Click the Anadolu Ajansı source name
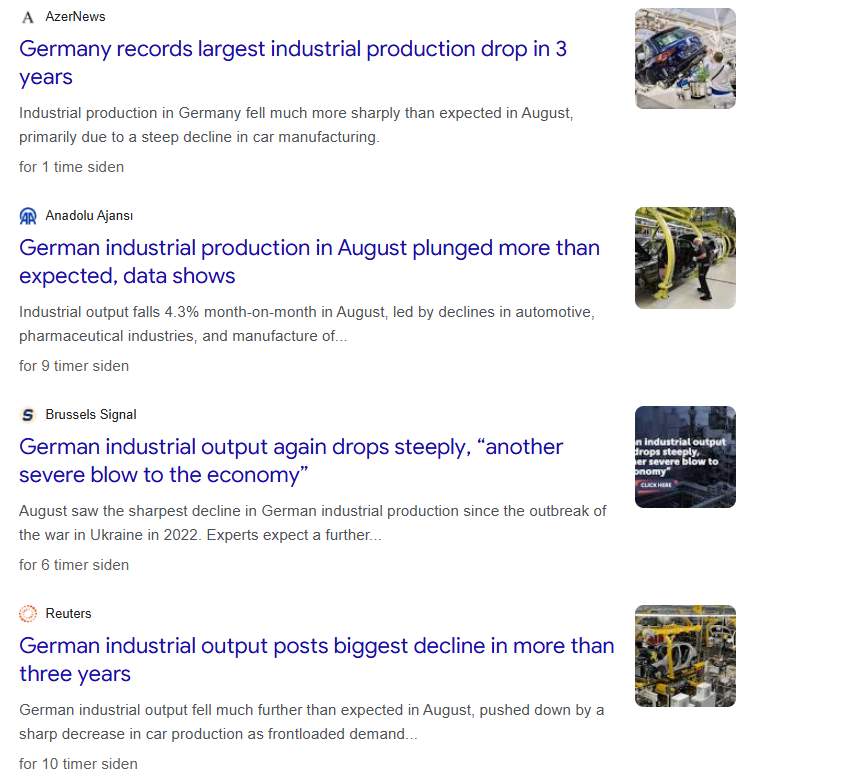The height and width of the screenshot is (771, 853). click(x=89, y=216)
